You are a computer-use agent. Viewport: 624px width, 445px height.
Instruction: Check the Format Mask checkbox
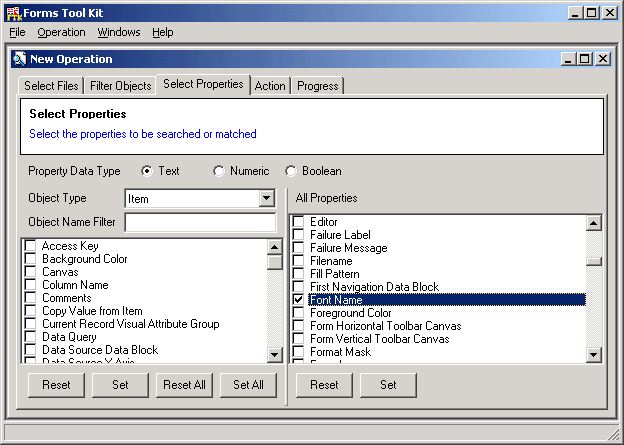[x=298, y=351]
